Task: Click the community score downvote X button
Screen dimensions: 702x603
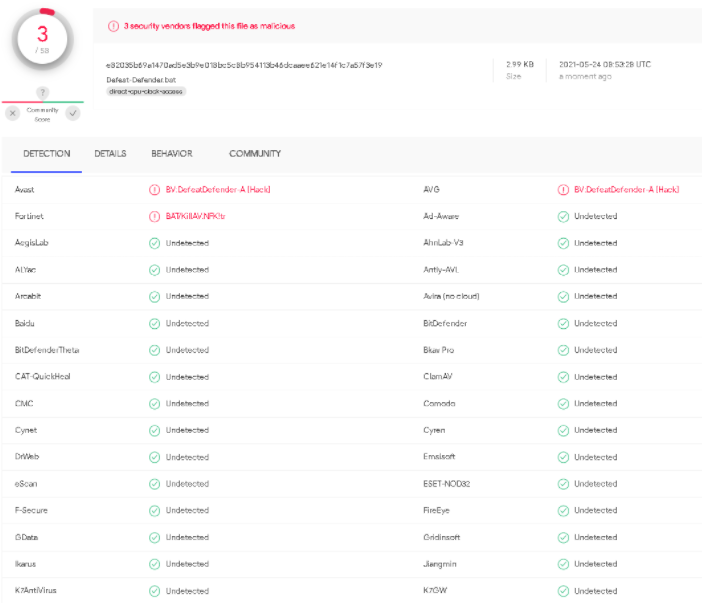Action: click(x=13, y=113)
